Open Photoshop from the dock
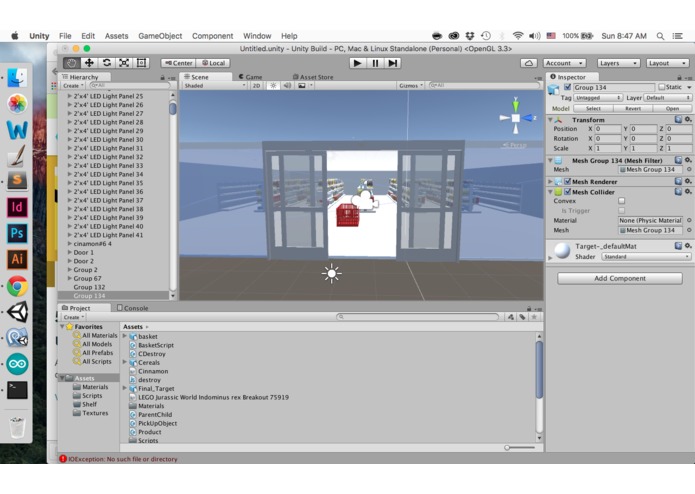This screenshot has height=494, width=695. (x=17, y=233)
